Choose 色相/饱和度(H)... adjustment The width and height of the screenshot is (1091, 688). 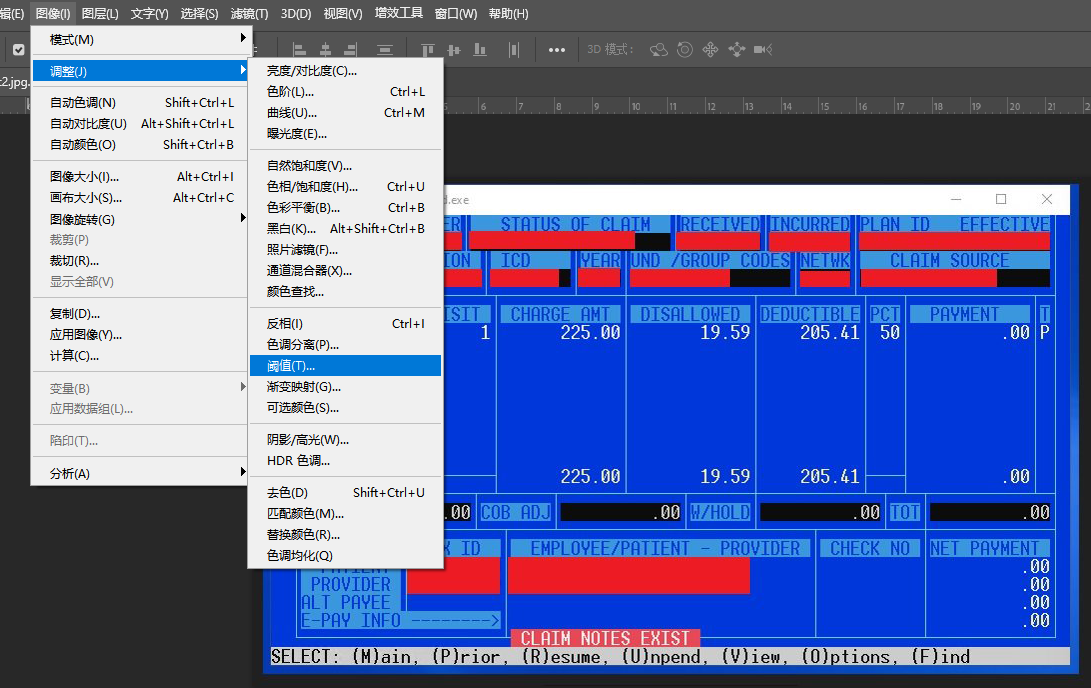(x=345, y=186)
